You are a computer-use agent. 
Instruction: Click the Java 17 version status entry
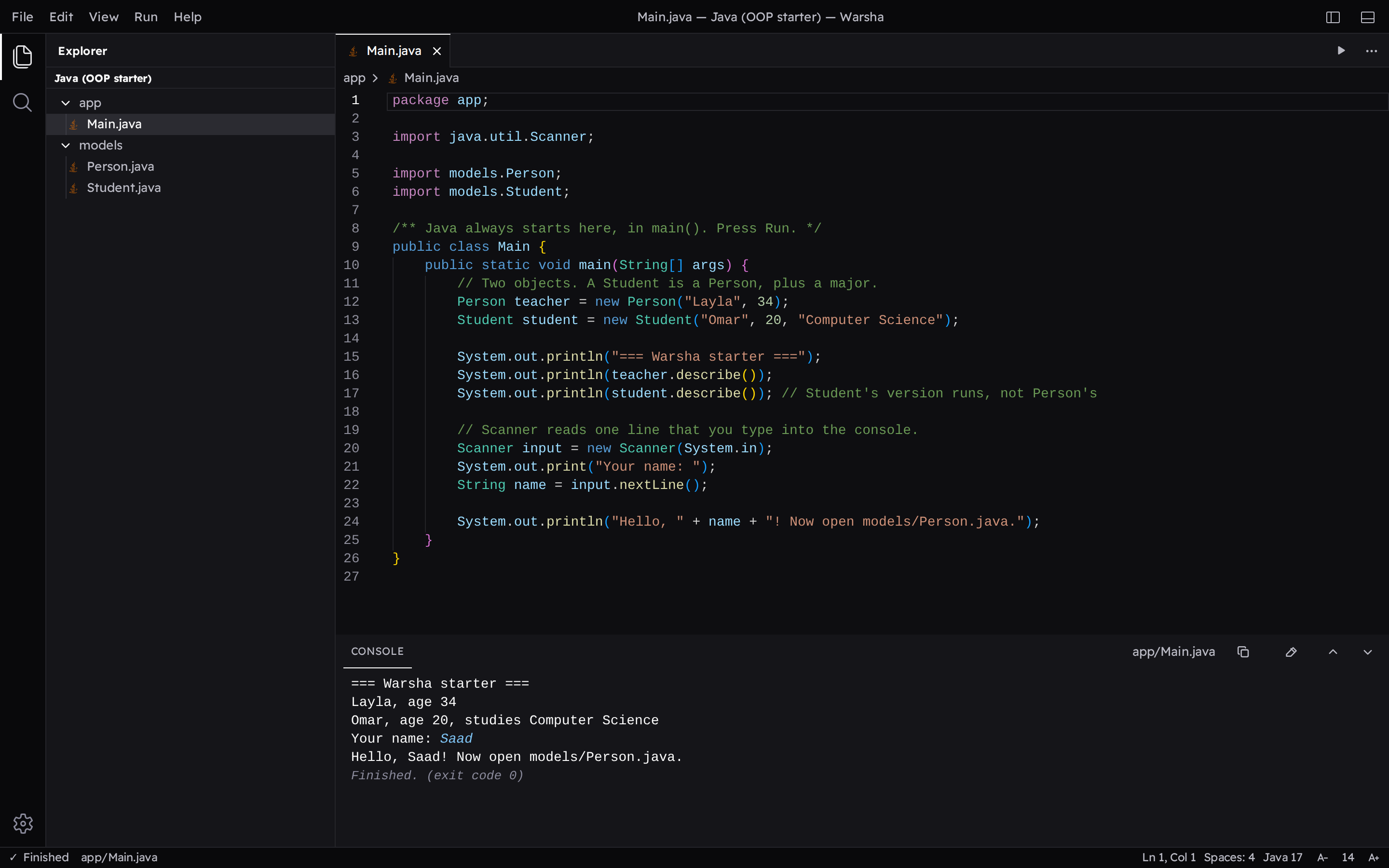1283,857
